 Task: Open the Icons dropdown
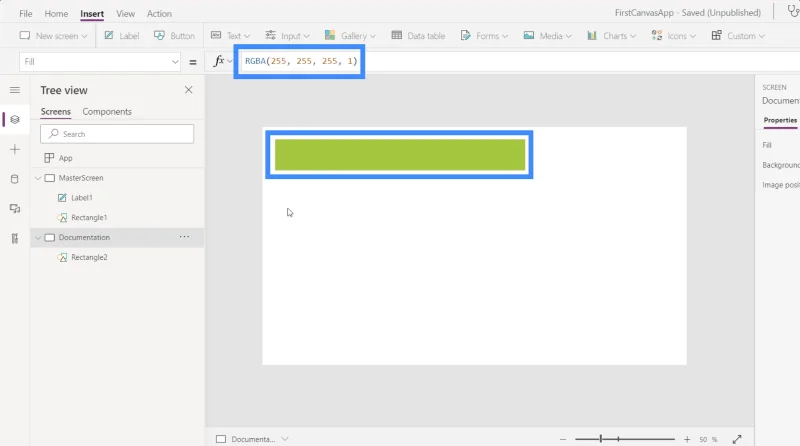[673, 36]
